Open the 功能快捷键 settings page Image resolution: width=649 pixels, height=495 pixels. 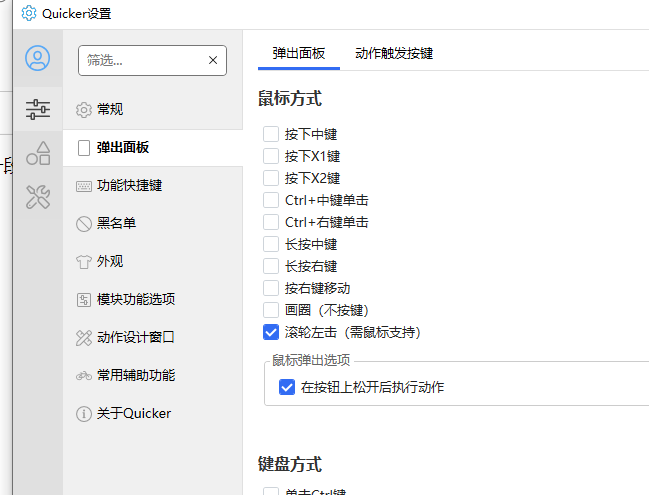pyautogui.click(x=153, y=186)
